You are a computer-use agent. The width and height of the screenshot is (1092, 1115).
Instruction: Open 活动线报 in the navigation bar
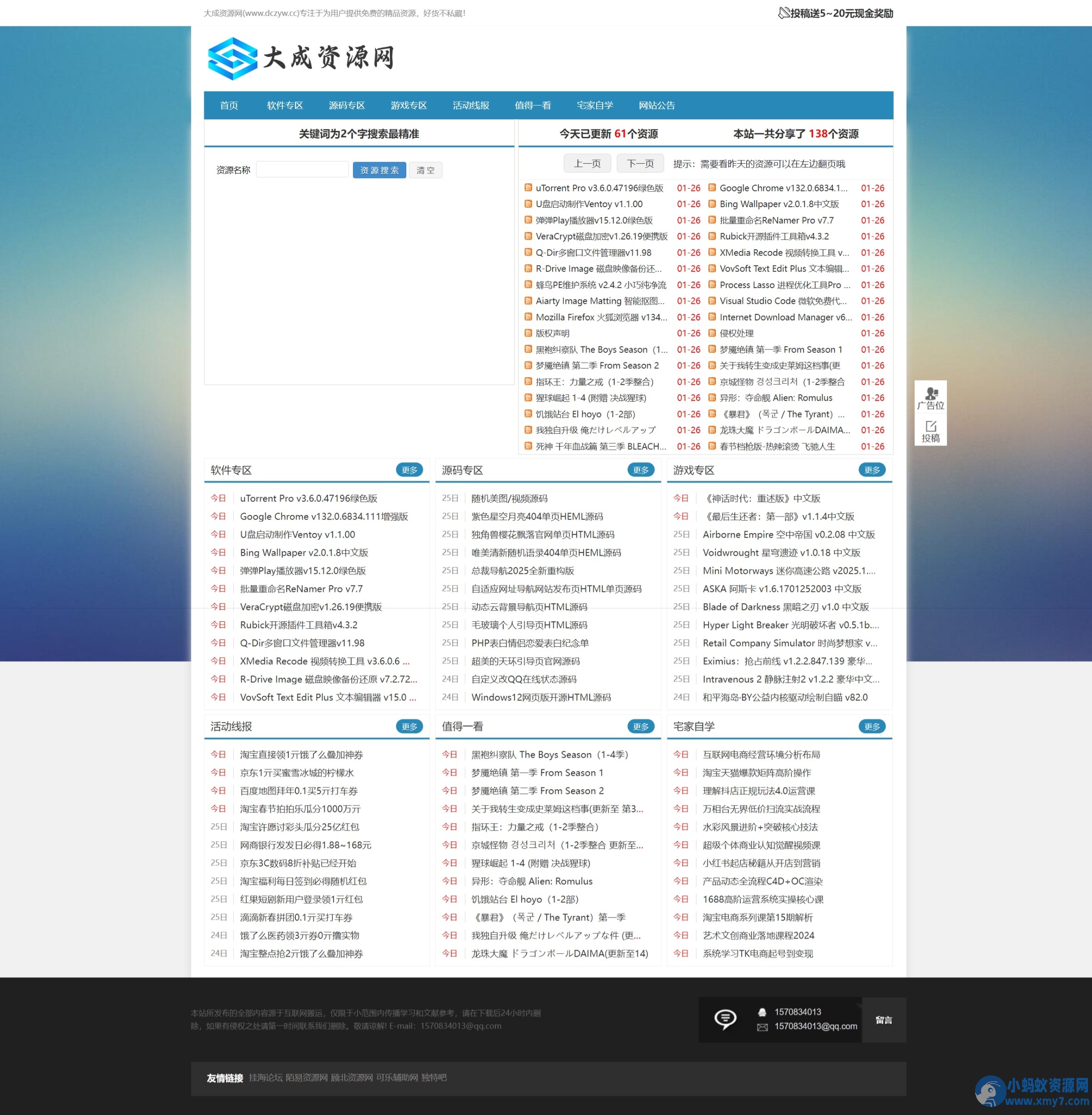click(x=471, y=105)
